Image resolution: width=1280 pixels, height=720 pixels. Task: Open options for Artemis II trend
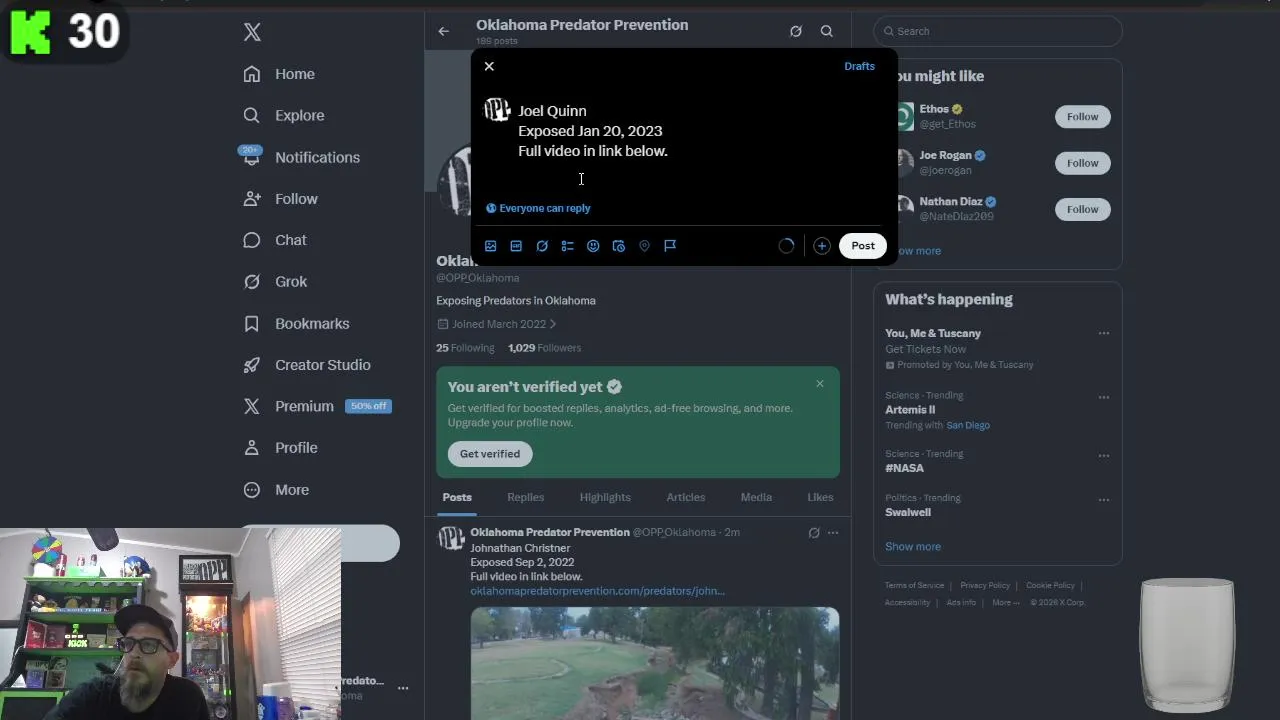1104,397
